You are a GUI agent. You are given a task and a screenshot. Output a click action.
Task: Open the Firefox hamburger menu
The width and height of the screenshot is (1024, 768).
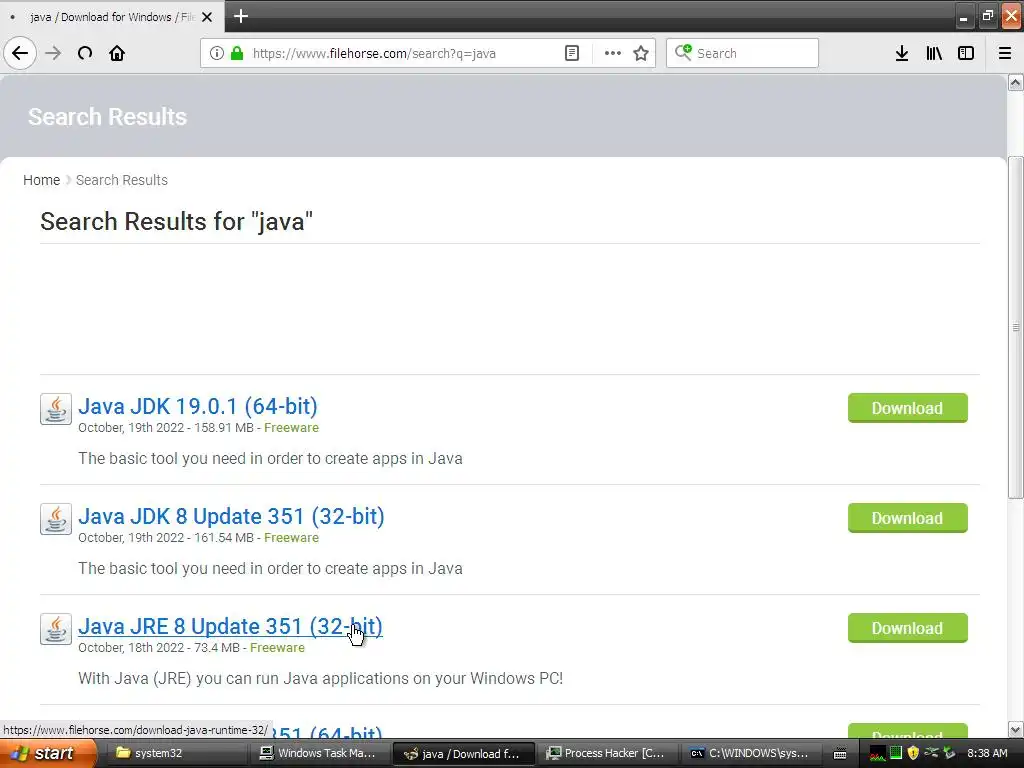click(x=1005, y=53)
